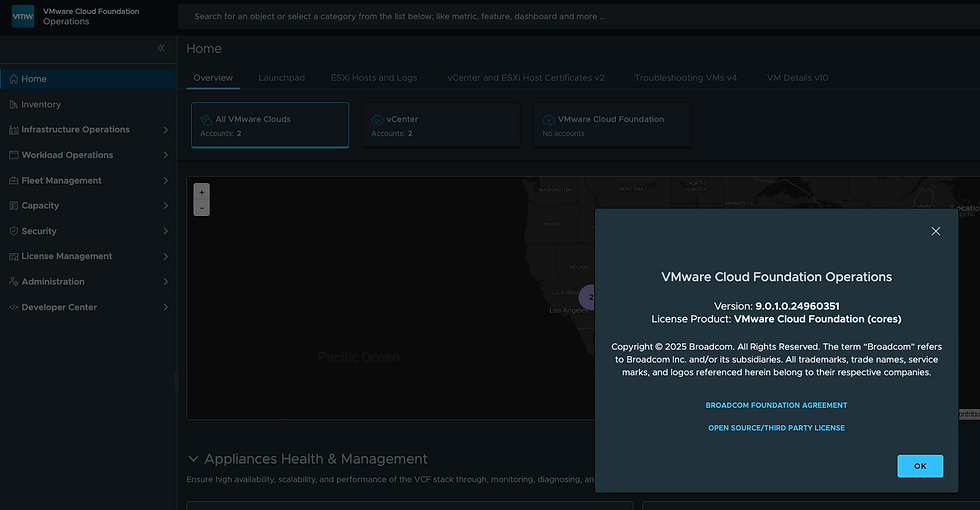Close the about dialog with X
The height and width of the screenshot is (510, 980).
[x=936, y=231]
